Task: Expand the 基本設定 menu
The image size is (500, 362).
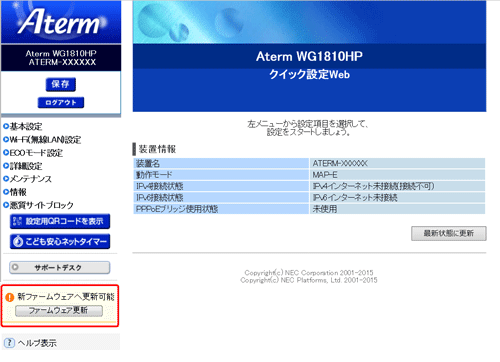Action: pyautogui.click(x=26, y=126)
